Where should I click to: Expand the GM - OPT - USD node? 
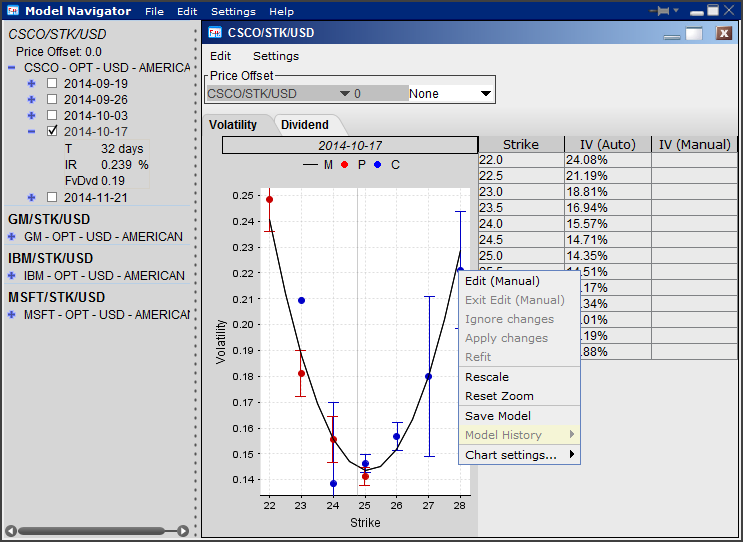(12, 236)
